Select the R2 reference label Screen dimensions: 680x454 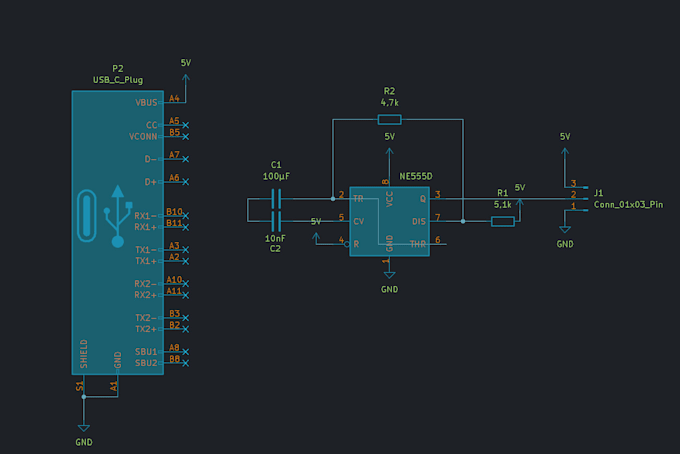pyautogui.click(x=389, y=91)
